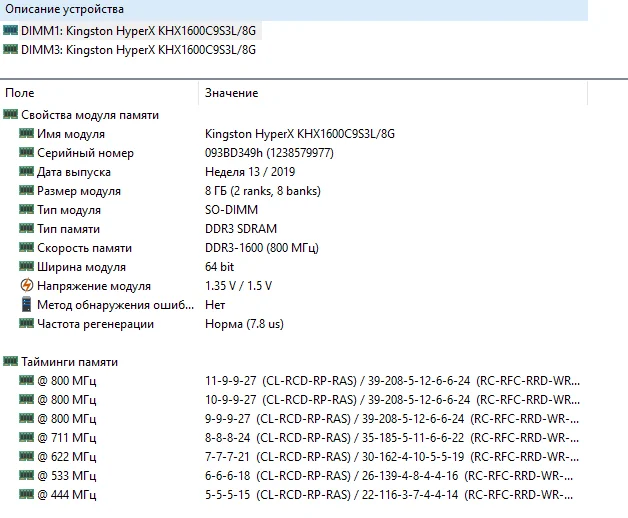Select serial value 093BD349h (1238579977)

[269, 153]
